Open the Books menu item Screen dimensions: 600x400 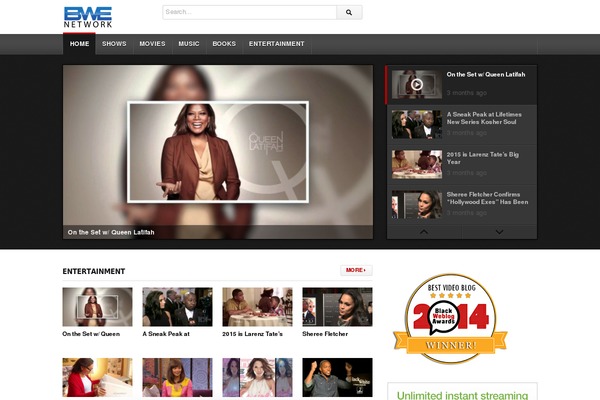[x=224, y=44]
